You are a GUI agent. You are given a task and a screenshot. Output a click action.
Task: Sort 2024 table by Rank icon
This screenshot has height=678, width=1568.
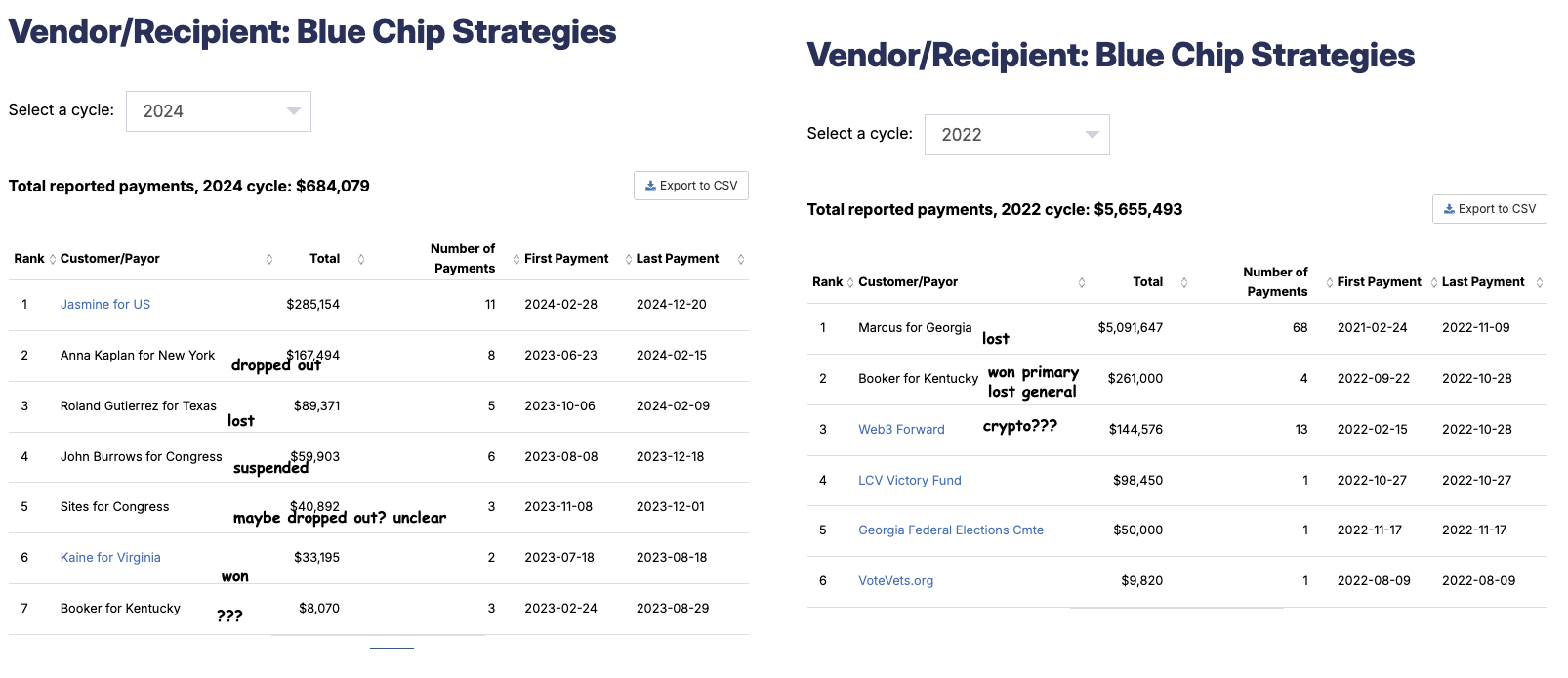click(x=53, y=260)
